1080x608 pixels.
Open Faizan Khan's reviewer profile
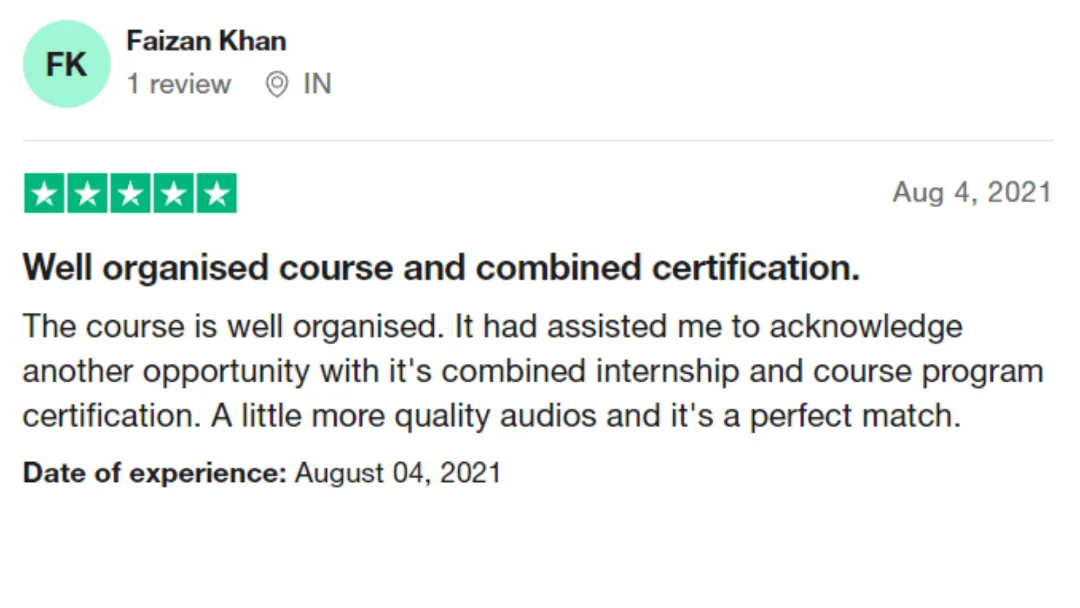coord(206,41)
